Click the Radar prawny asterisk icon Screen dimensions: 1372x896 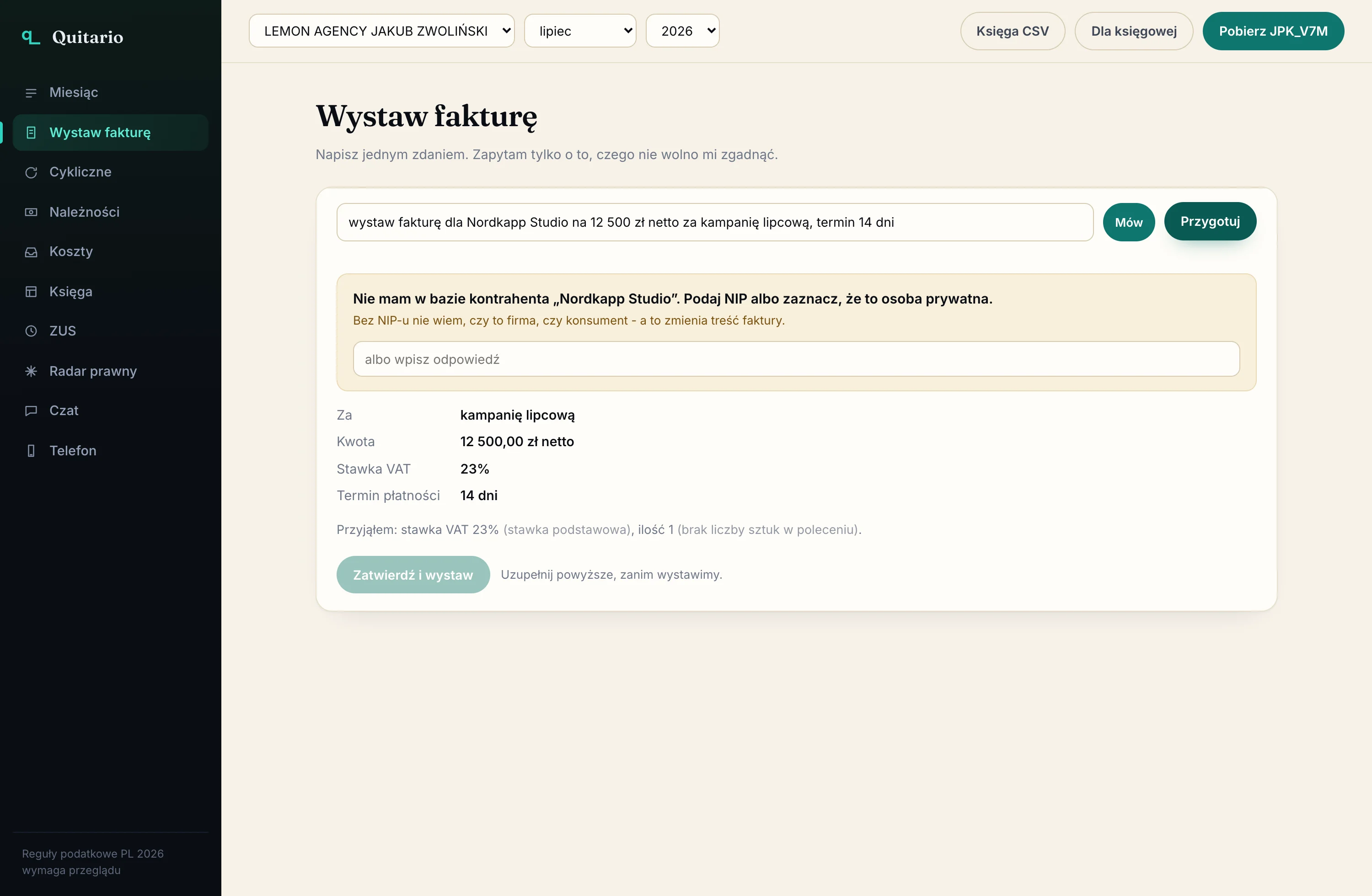coord(31,371)
